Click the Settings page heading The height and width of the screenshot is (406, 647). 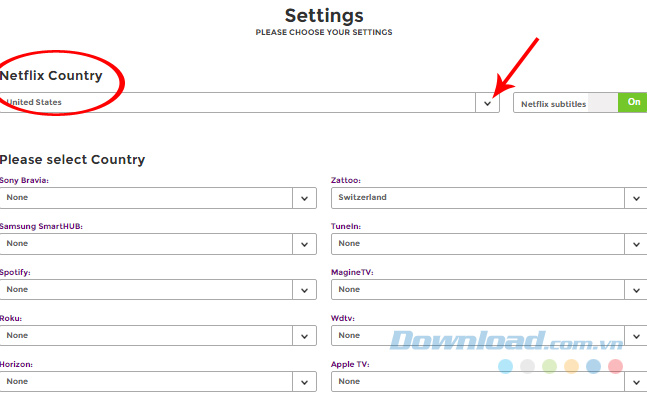[324, 15]
